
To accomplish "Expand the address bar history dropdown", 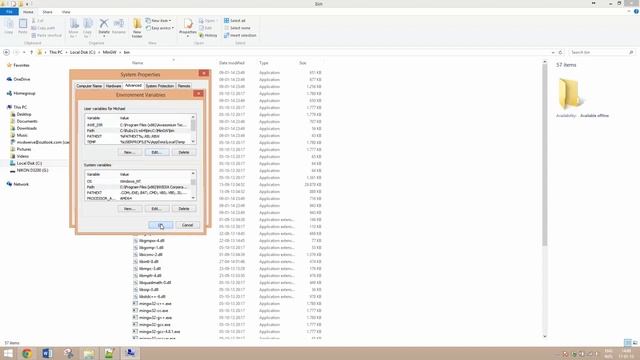I will [553, 52].
